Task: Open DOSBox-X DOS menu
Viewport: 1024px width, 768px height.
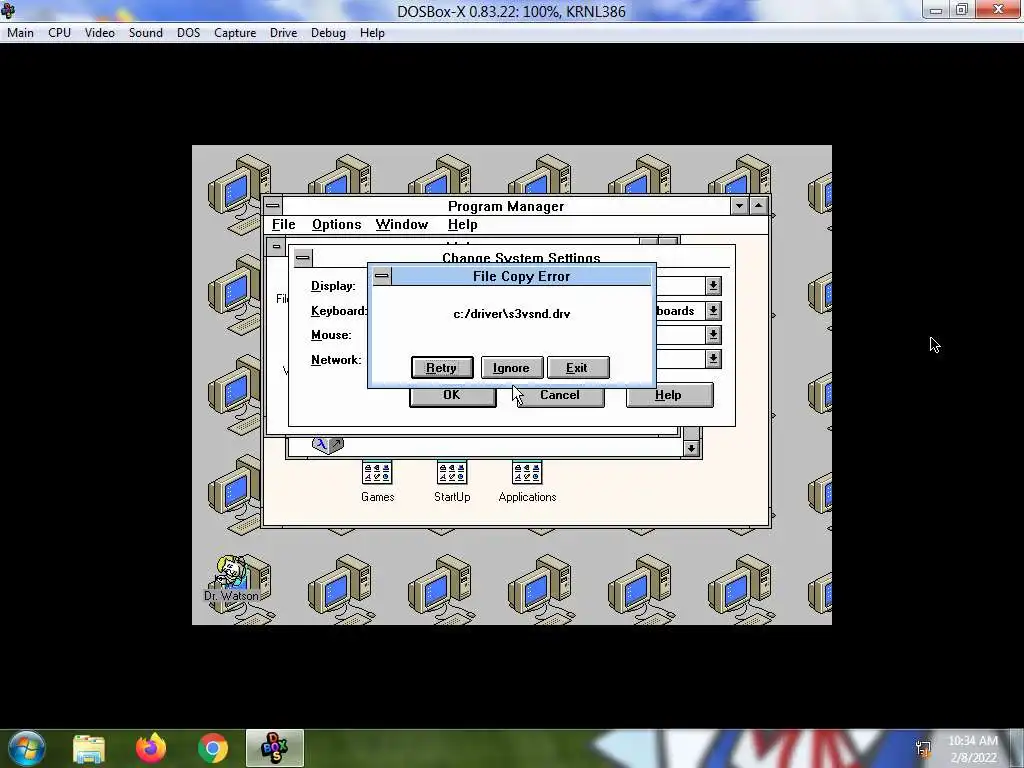Action: click(189, 33)
